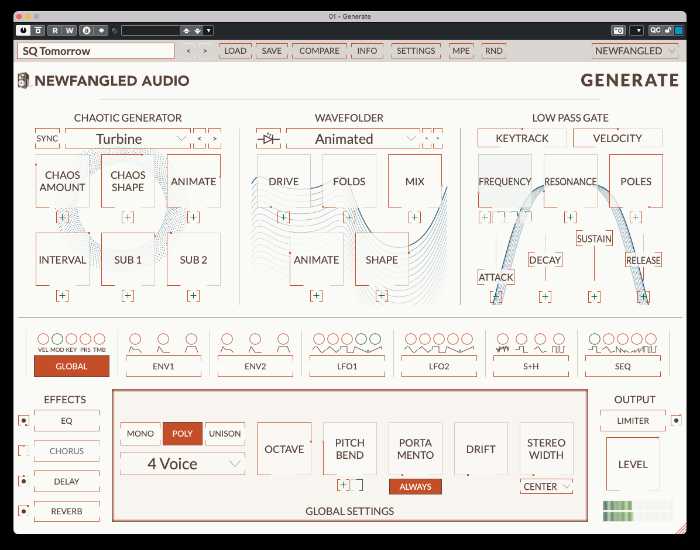This screenshot has width=700, height=550.
Task: Open modulation [+] under DRIVE knob
Action: (x=283, y=217)
